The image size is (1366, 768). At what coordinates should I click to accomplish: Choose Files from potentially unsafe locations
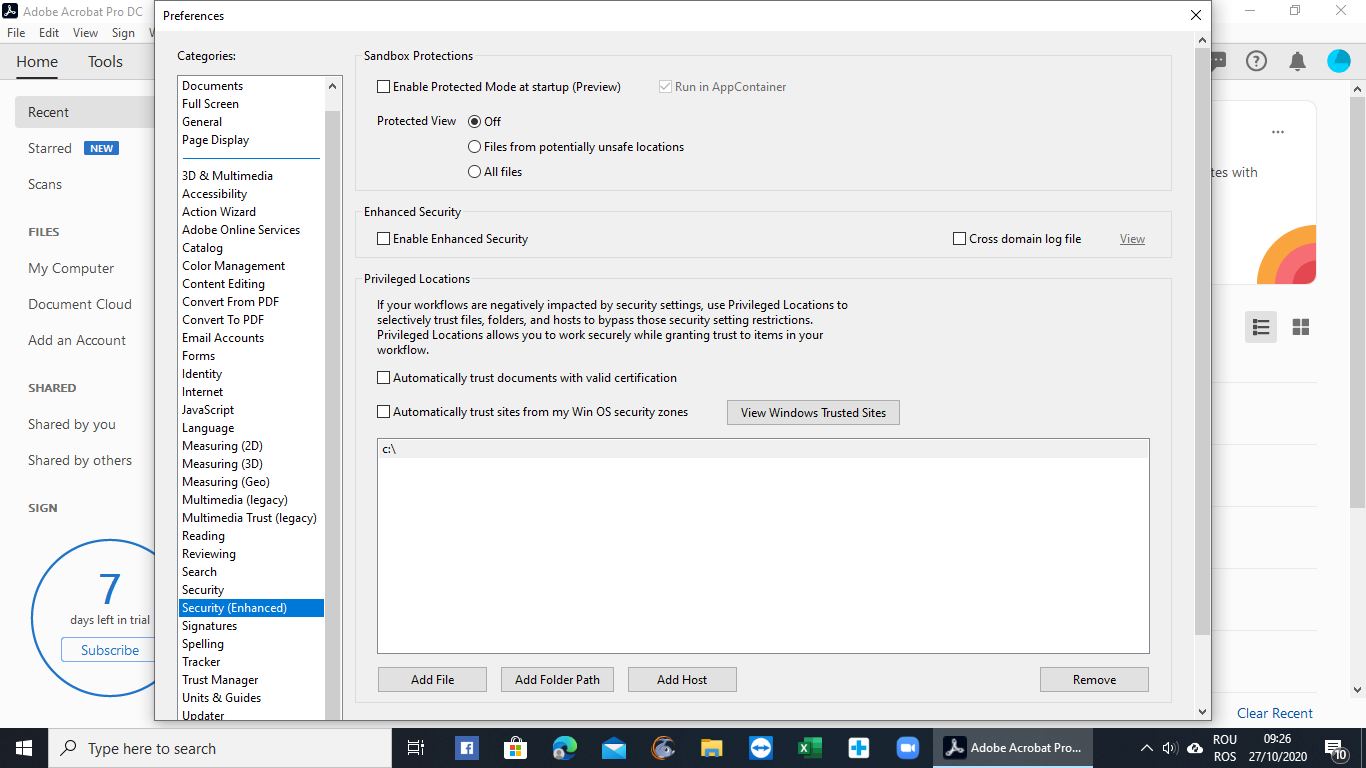475,147
